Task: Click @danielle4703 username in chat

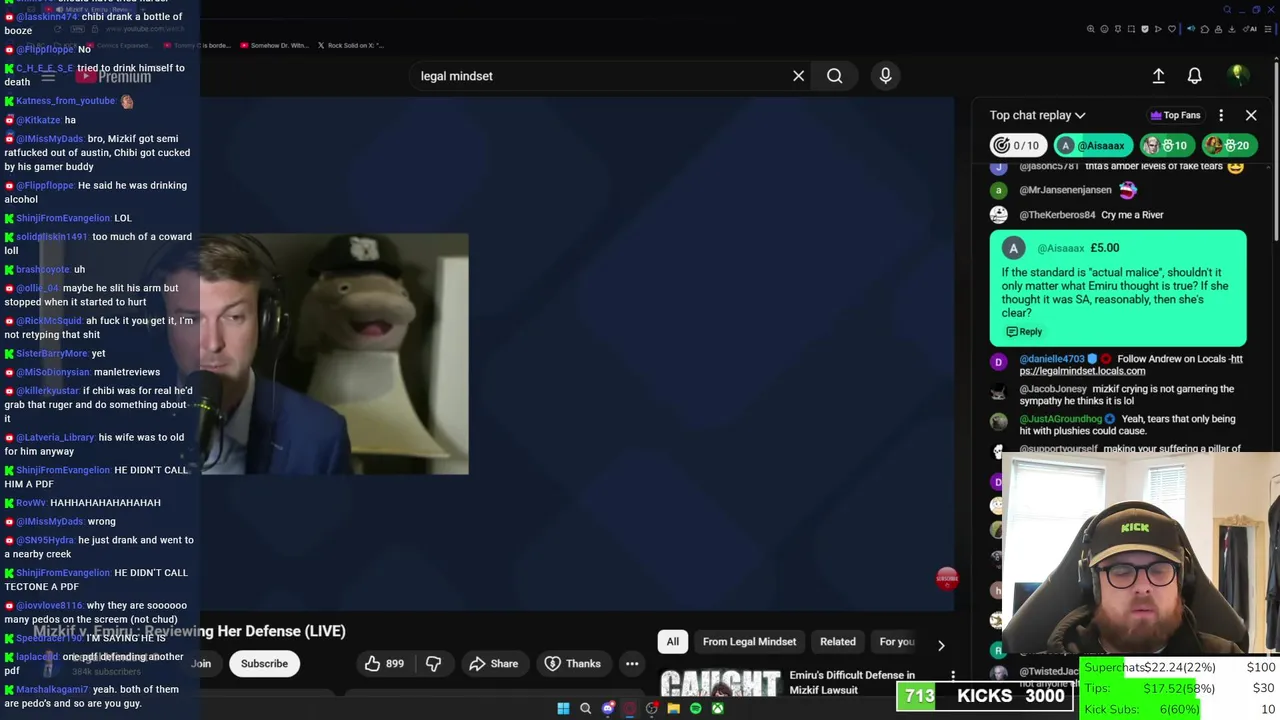Action: click(1052, 359)
